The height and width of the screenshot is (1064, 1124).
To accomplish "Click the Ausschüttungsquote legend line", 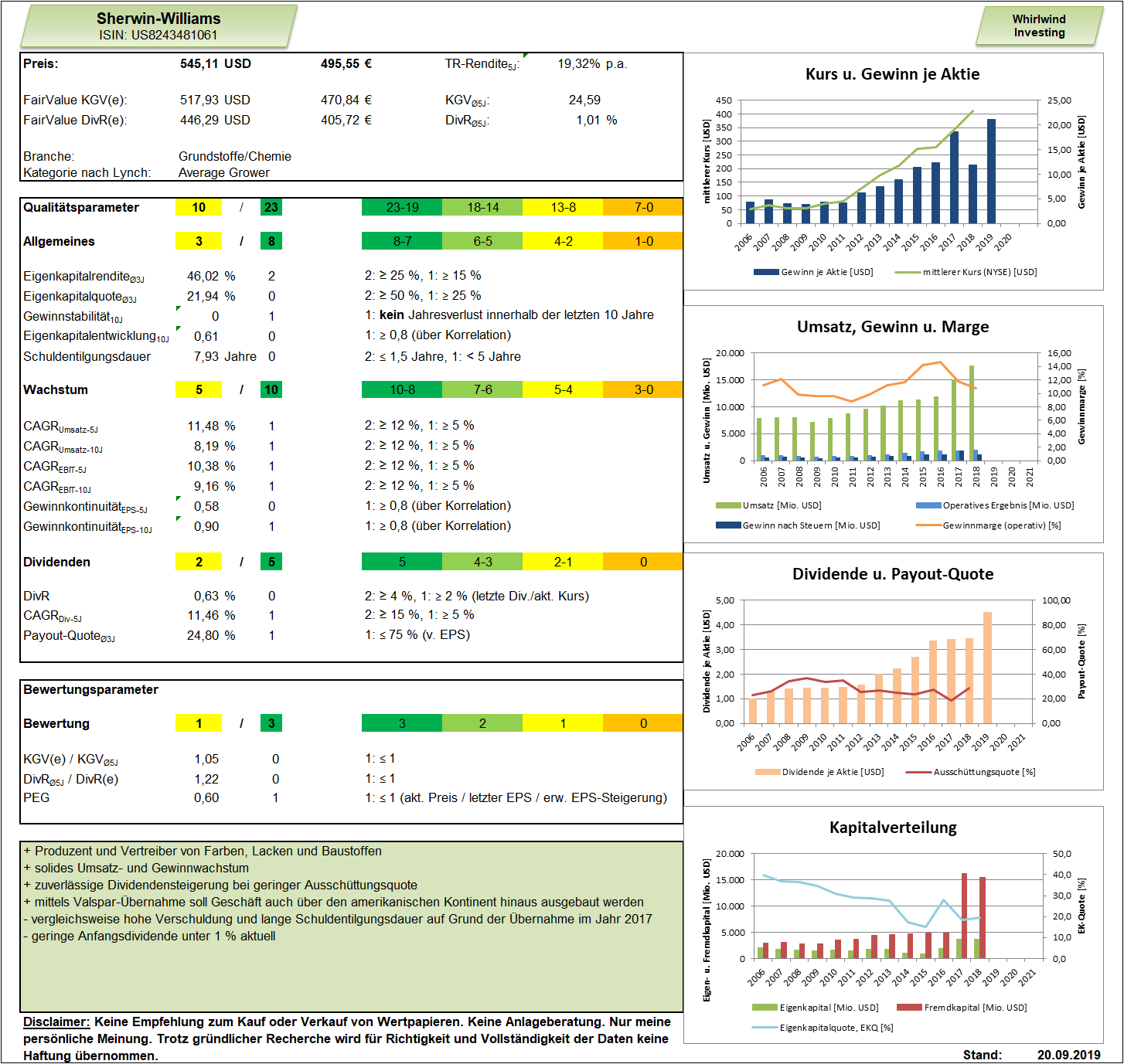I will click(919, 772).
